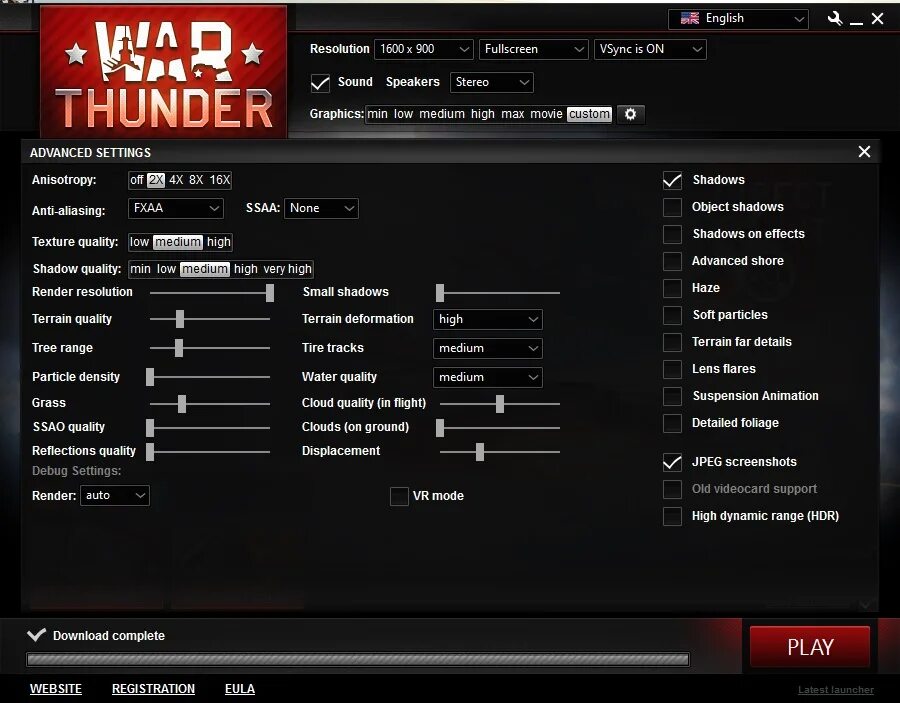900x703 pixels.
Task: Set Texture quality to high
Action: tap(219, 242)
